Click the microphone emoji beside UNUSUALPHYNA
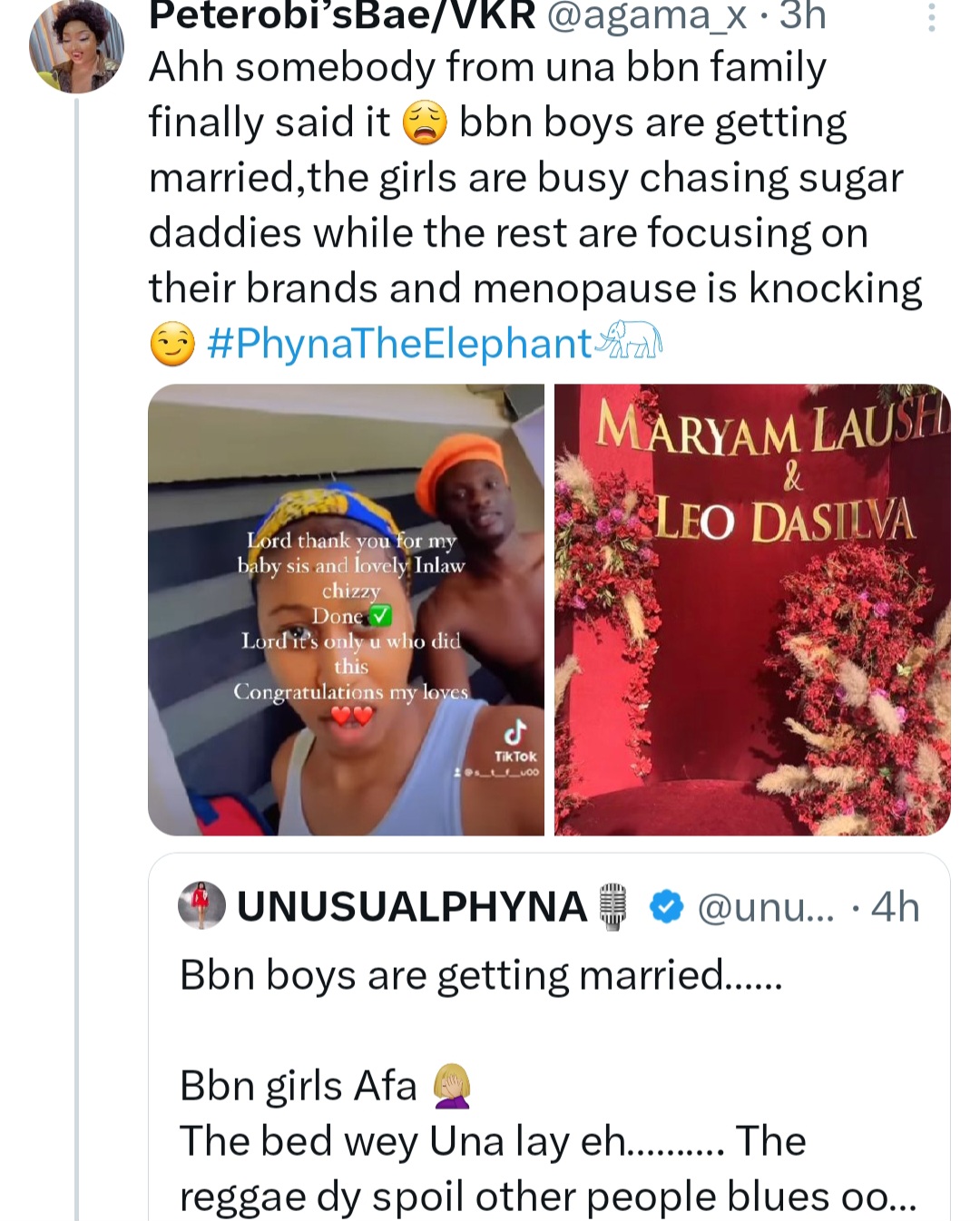This screenshot has height=1221, width=980. pyautogui.click(x=614, y=906)
